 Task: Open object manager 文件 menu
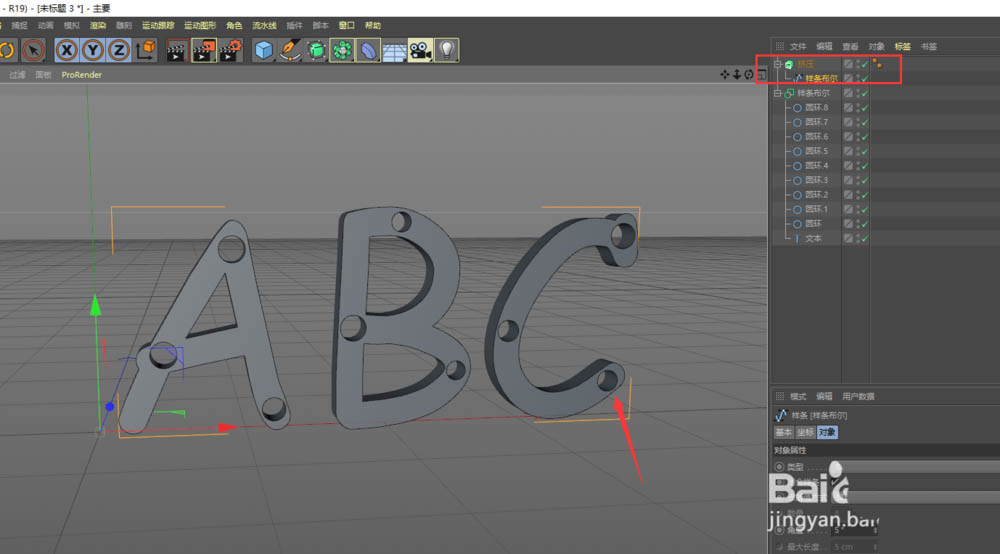point(798,47)
